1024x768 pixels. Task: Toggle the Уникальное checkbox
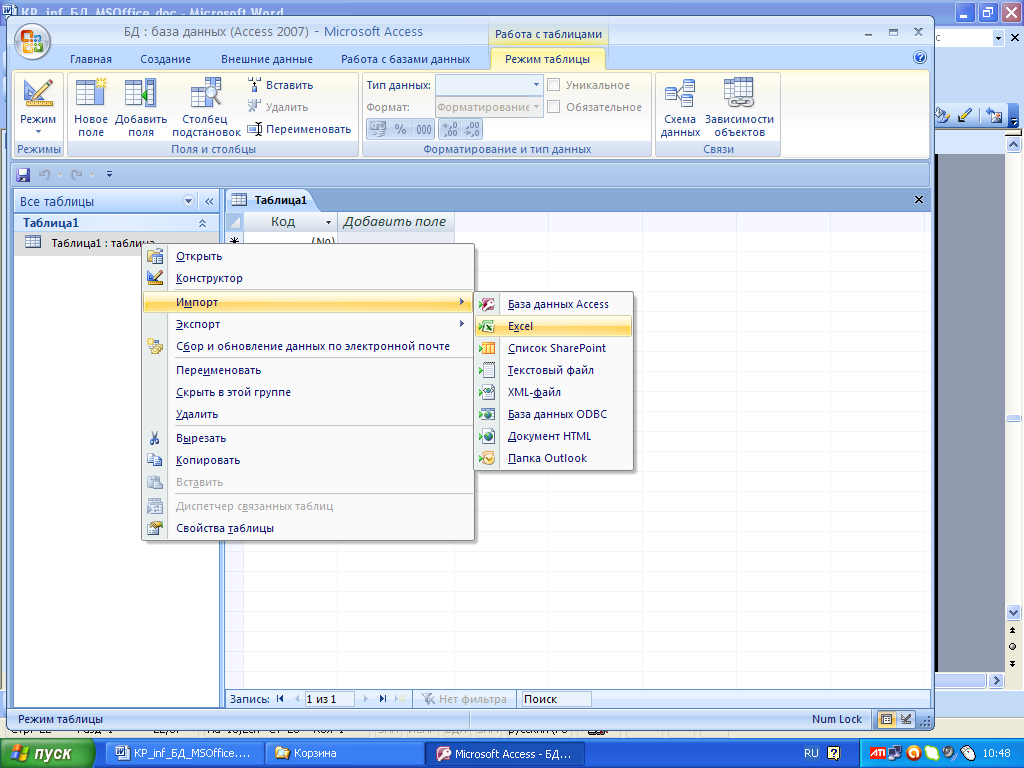coord(553,84)
